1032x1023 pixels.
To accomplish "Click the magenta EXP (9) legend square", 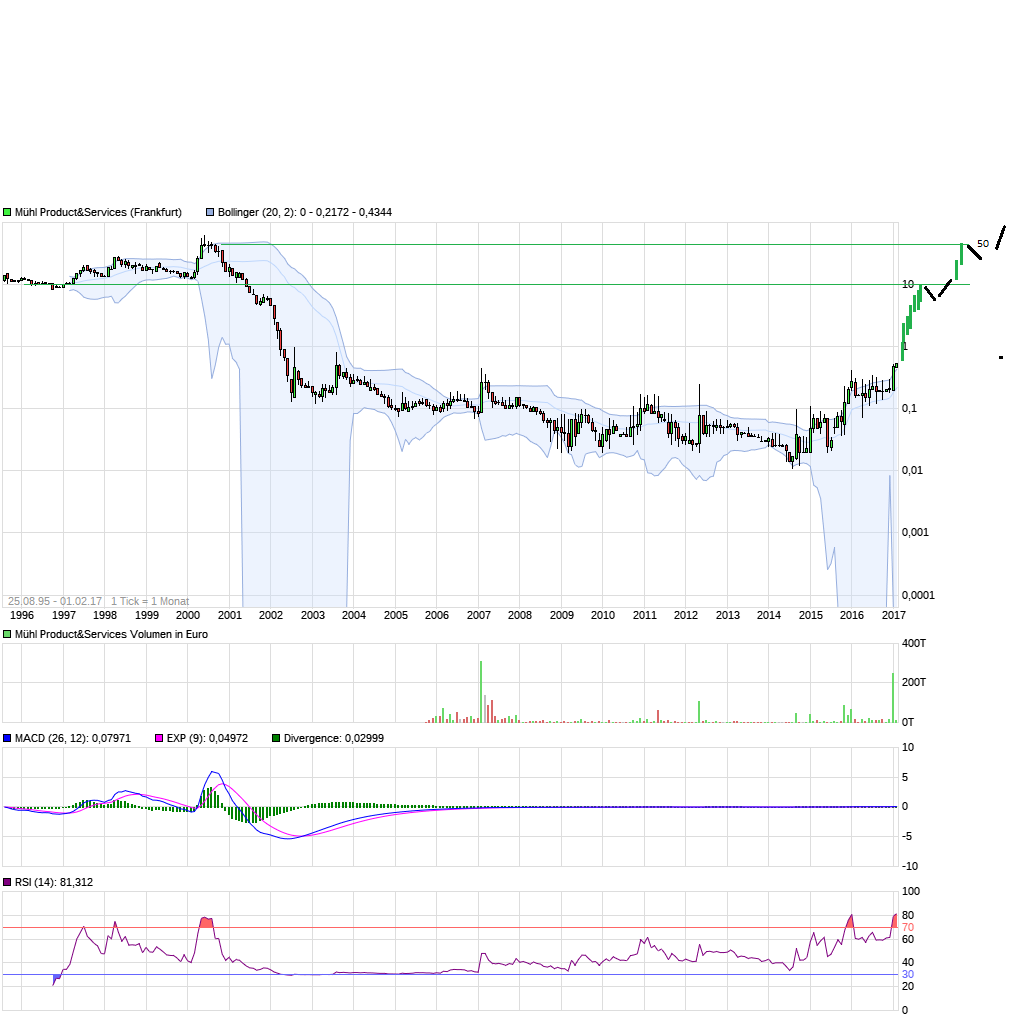I will [161, 738].
